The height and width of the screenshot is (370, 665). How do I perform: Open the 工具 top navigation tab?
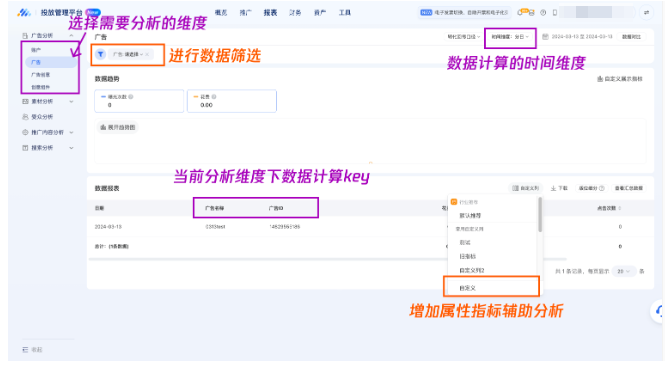[x=344, y=13]
